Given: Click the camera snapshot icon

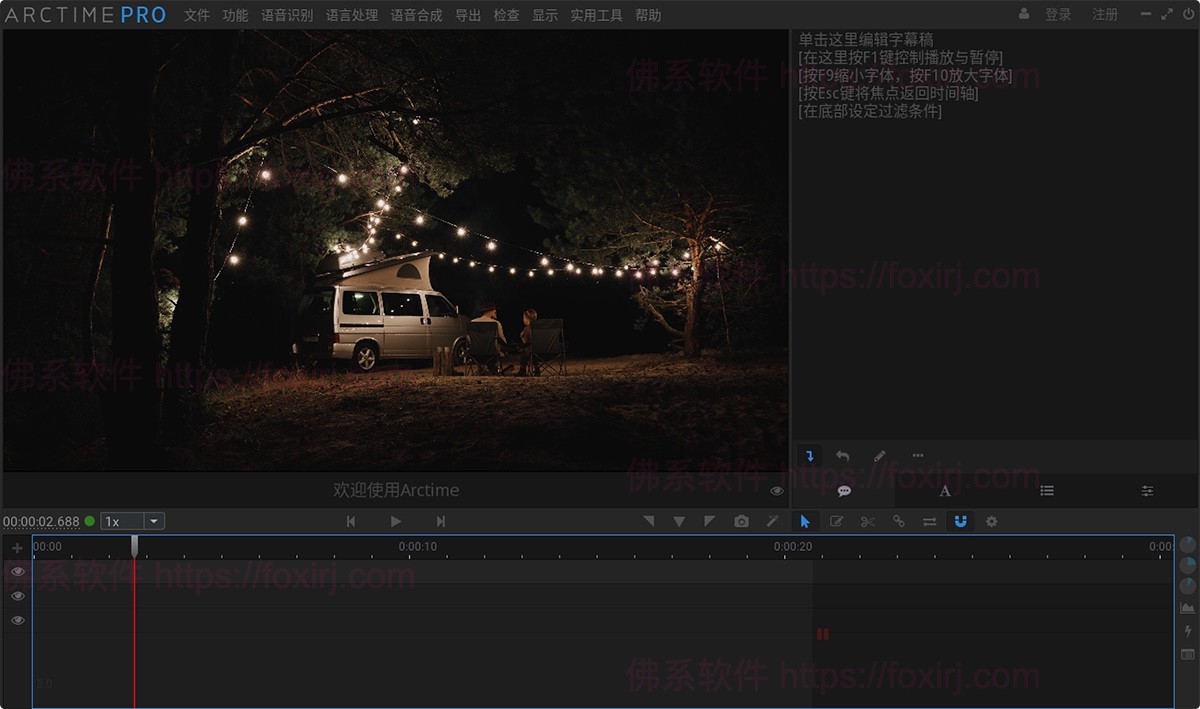Looking at the screenshot, I should coord(741,521).
